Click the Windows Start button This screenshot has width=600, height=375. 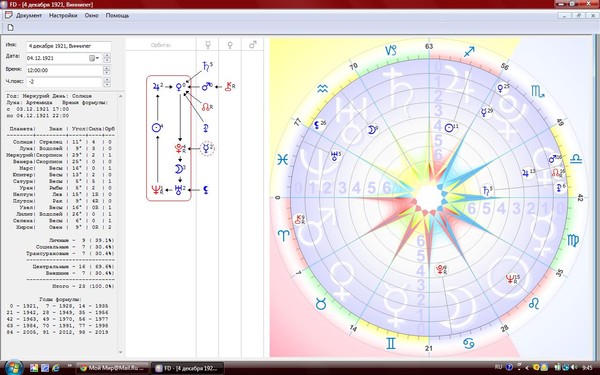pyautogui.click(x=14, y=367)
